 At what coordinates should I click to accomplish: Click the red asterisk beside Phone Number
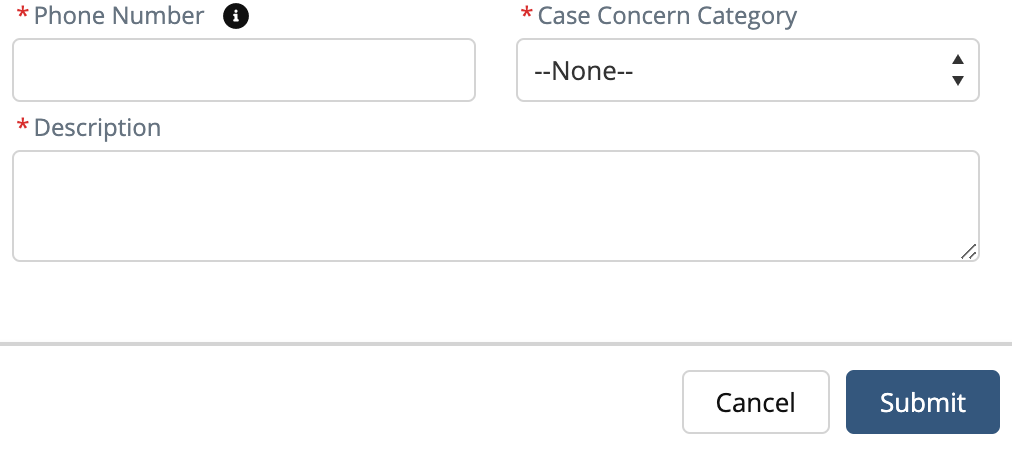click(x=22, y=17)
